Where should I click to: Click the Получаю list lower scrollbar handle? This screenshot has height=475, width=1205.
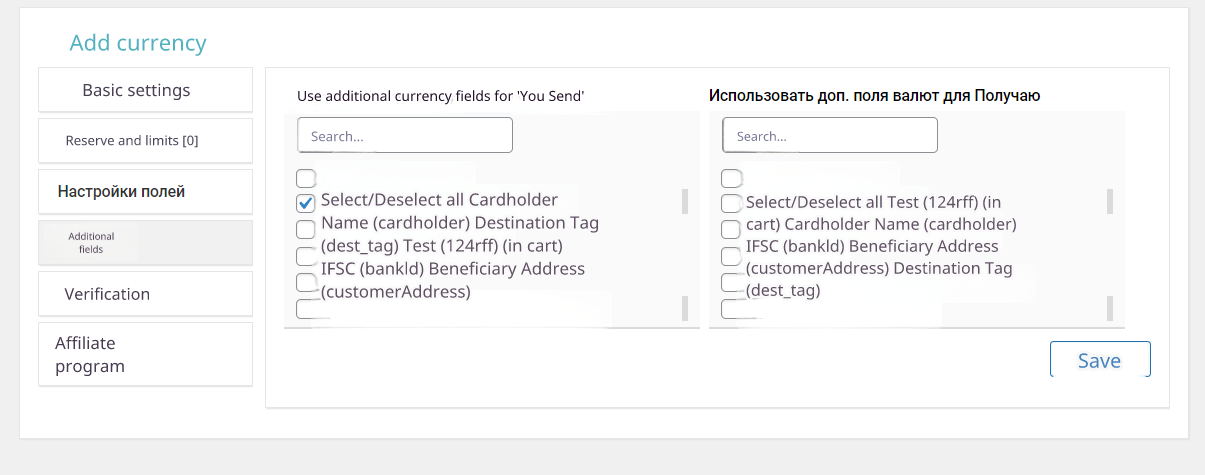coord(1110,308)
